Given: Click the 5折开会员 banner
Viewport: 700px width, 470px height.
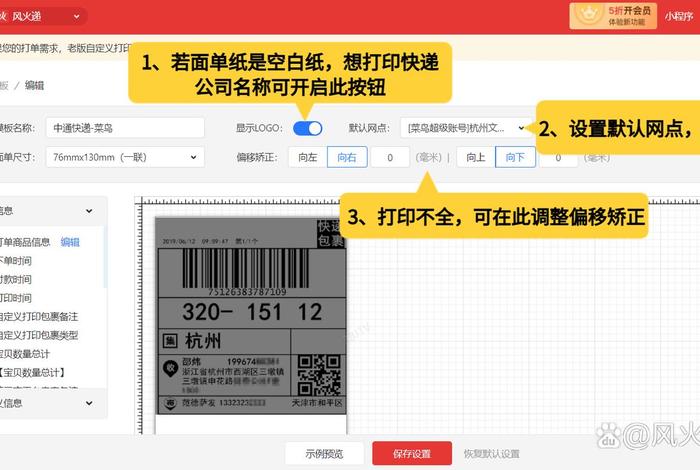Looking at the screenshot, I should click(x=613, y=16).
